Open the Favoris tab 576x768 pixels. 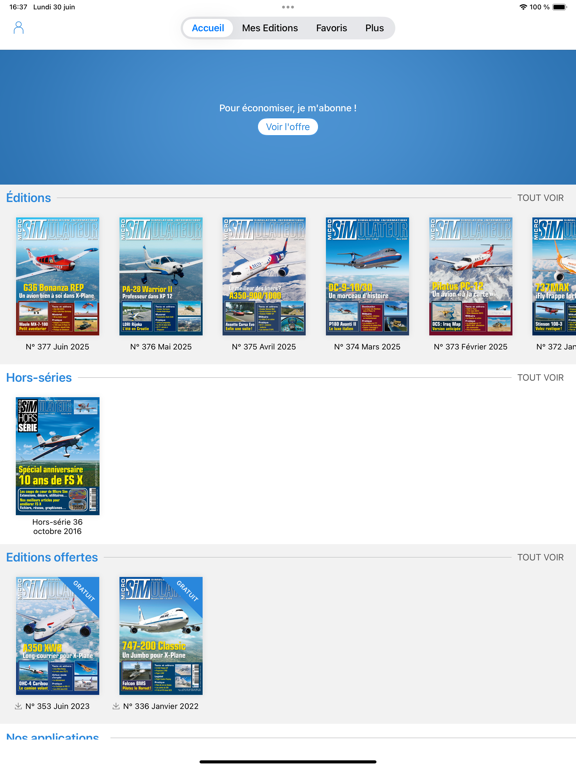[332, 28]
